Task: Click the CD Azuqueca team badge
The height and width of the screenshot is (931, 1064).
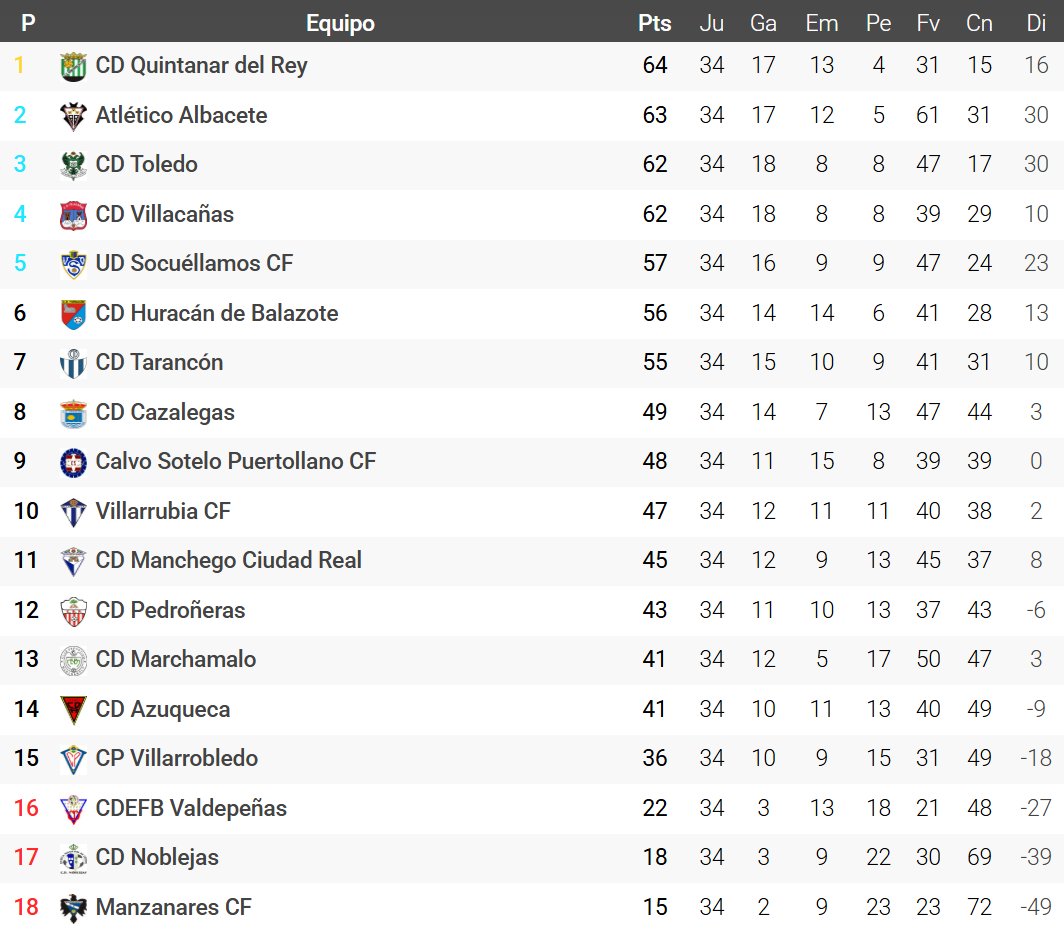Action: click(x=73, y=710)
